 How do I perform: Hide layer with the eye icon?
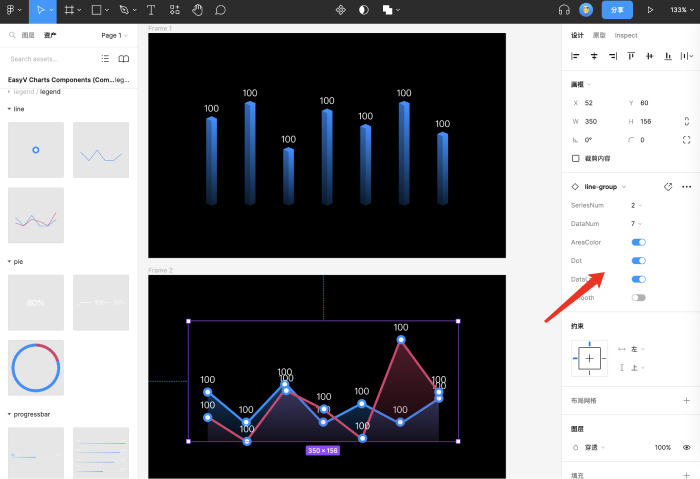coord(686,447)
